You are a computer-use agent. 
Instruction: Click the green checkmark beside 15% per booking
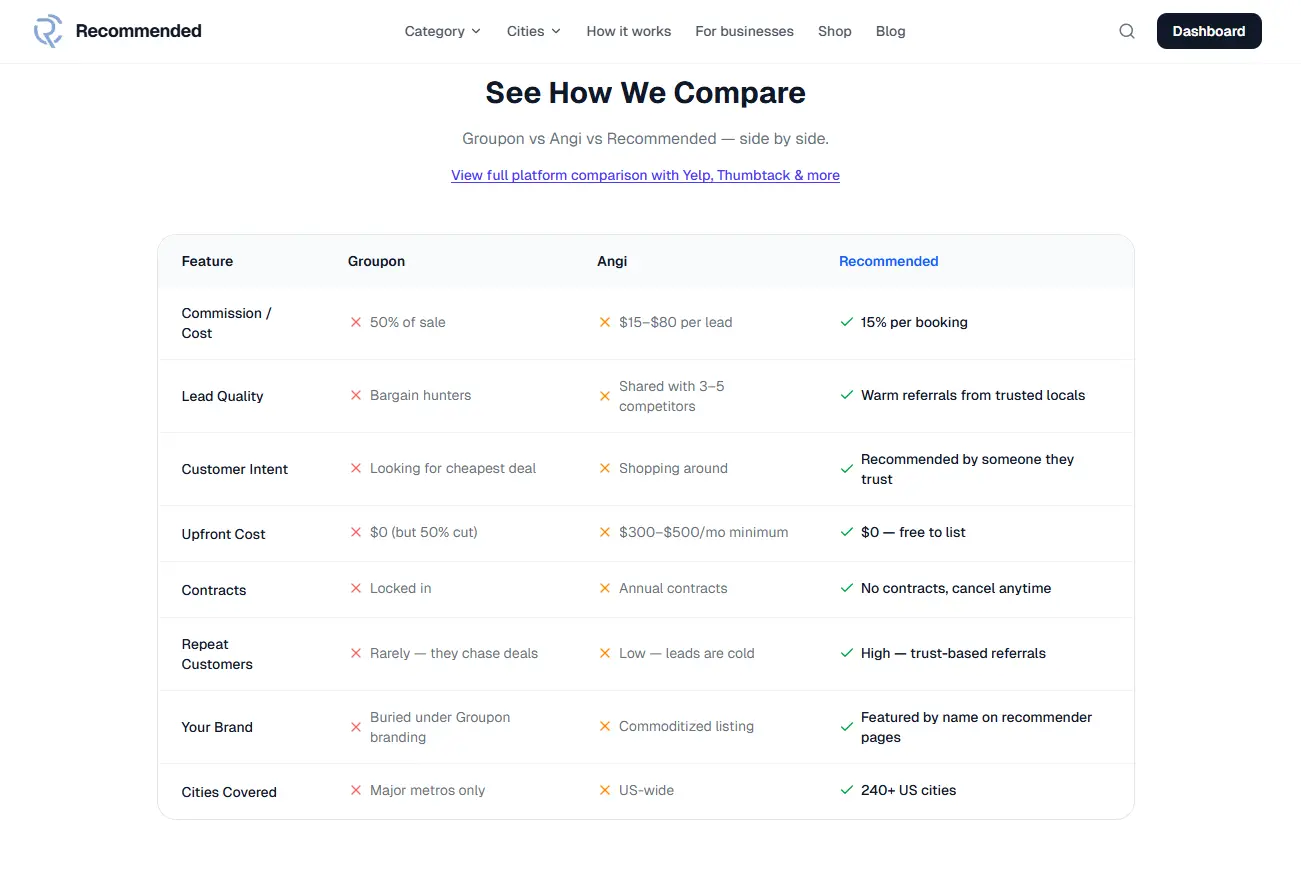click(x=847, y=322)
